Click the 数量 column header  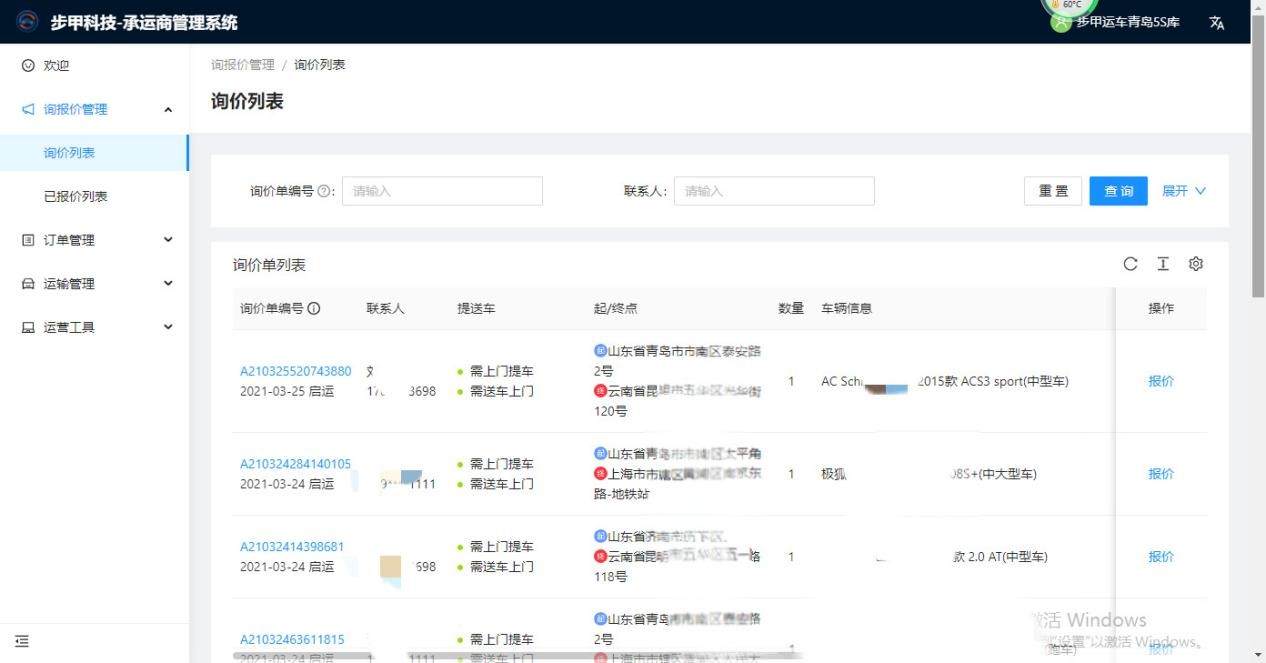pyautogui.click(x=792, y=308)
